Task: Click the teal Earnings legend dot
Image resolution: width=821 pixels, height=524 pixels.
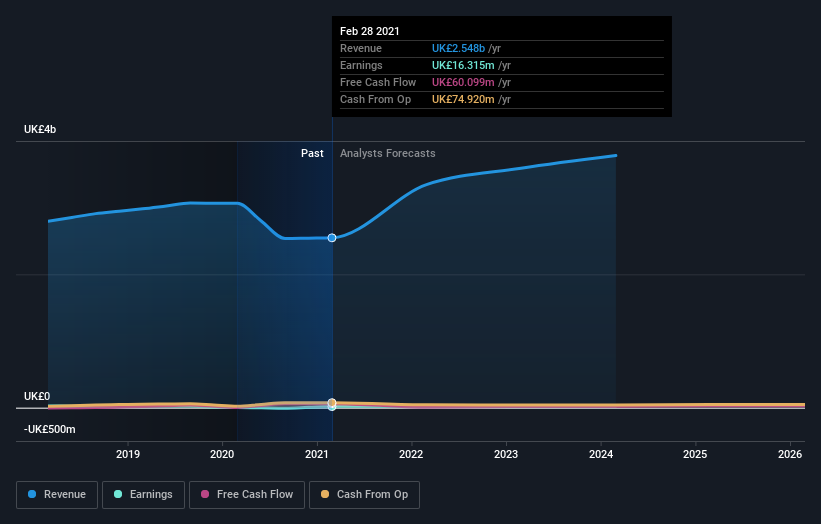Action: (118, 494)
